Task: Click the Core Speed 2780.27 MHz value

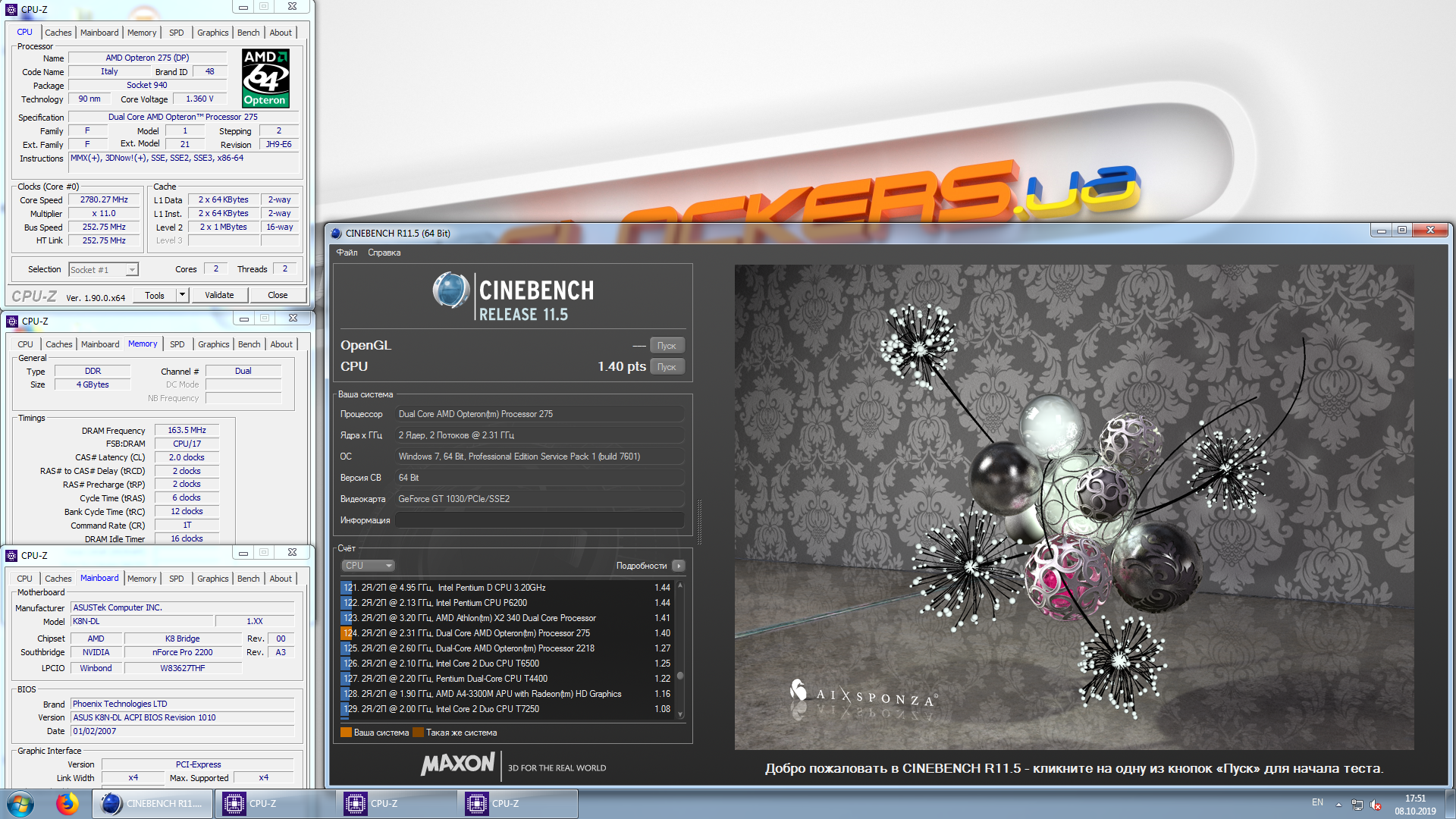Action: [104, 200]
